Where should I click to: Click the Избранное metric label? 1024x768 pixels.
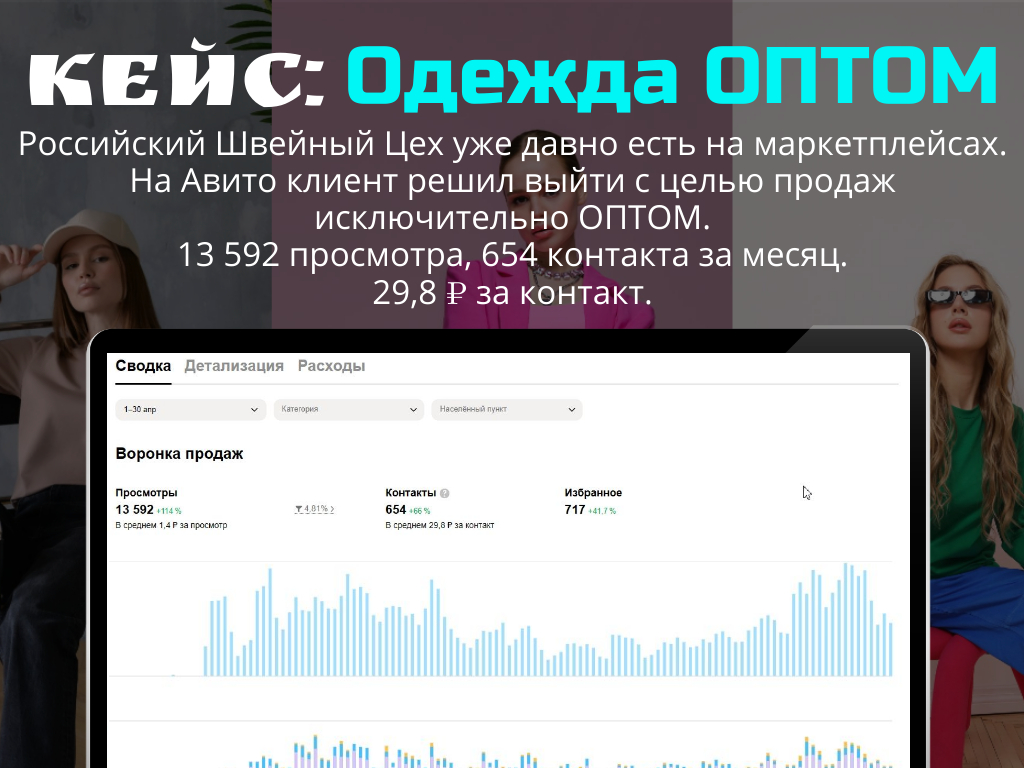[x=593, y=492]
